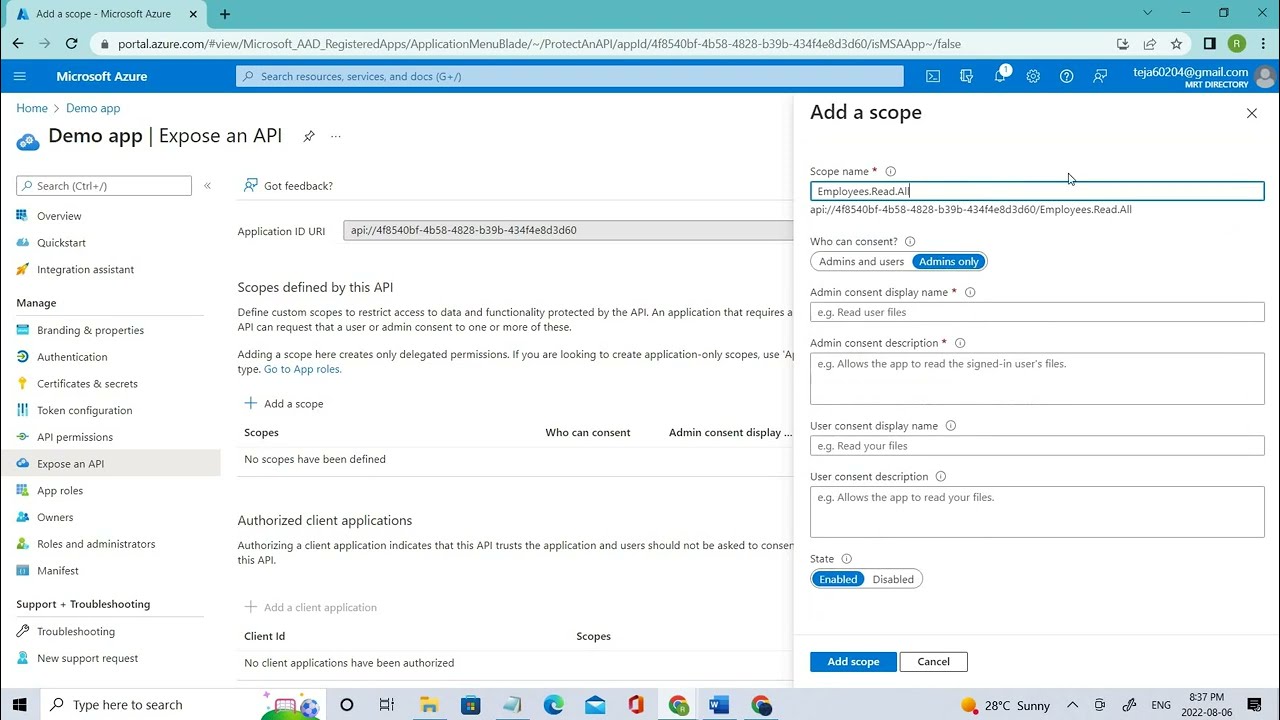Open Microsoft Word from the taskbar

pos(718,705)
